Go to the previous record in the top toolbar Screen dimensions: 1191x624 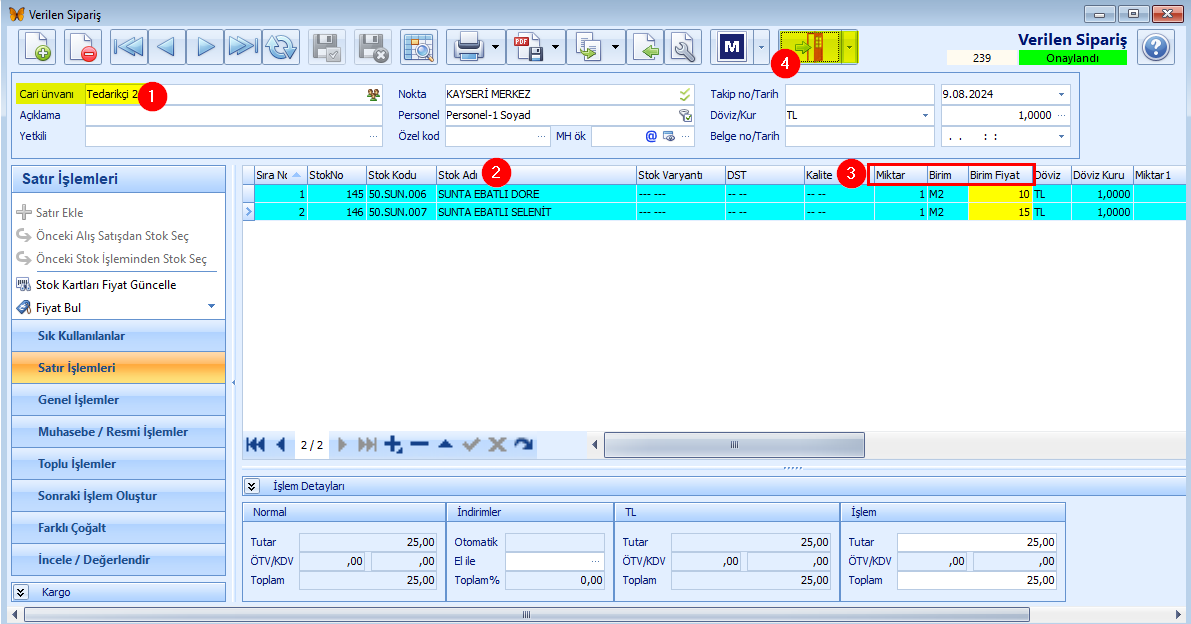167,47
